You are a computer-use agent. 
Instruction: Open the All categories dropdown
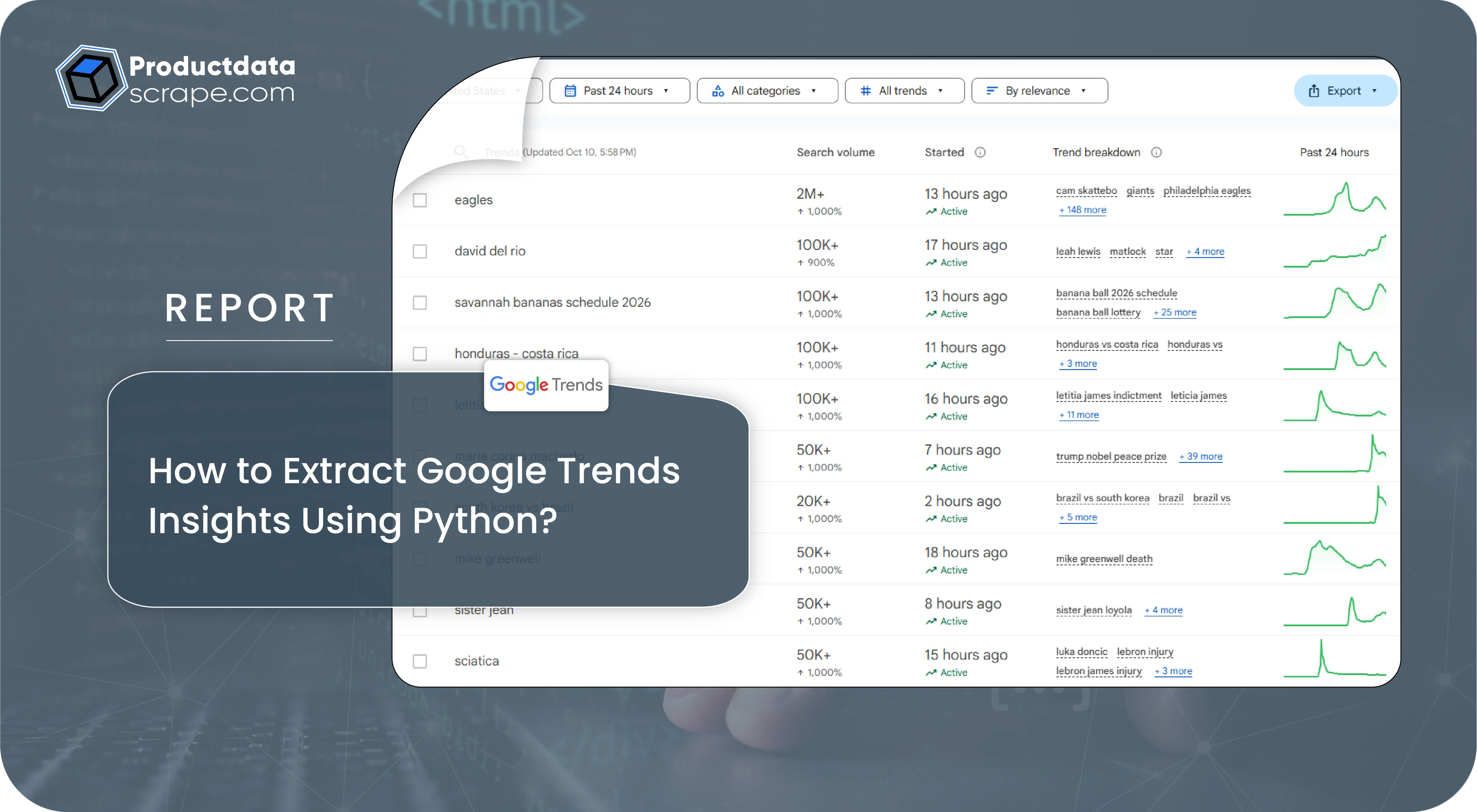[767, 90]
